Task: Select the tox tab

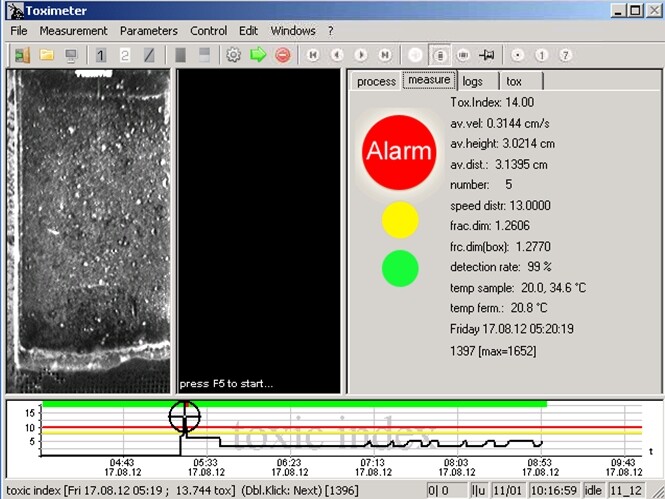Action: pos(514,82)
